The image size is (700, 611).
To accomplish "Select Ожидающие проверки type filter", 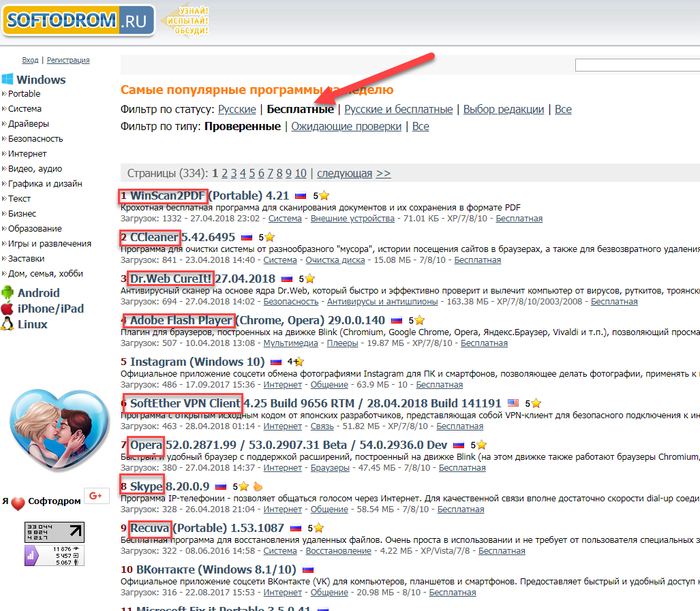I will point(346,126).
